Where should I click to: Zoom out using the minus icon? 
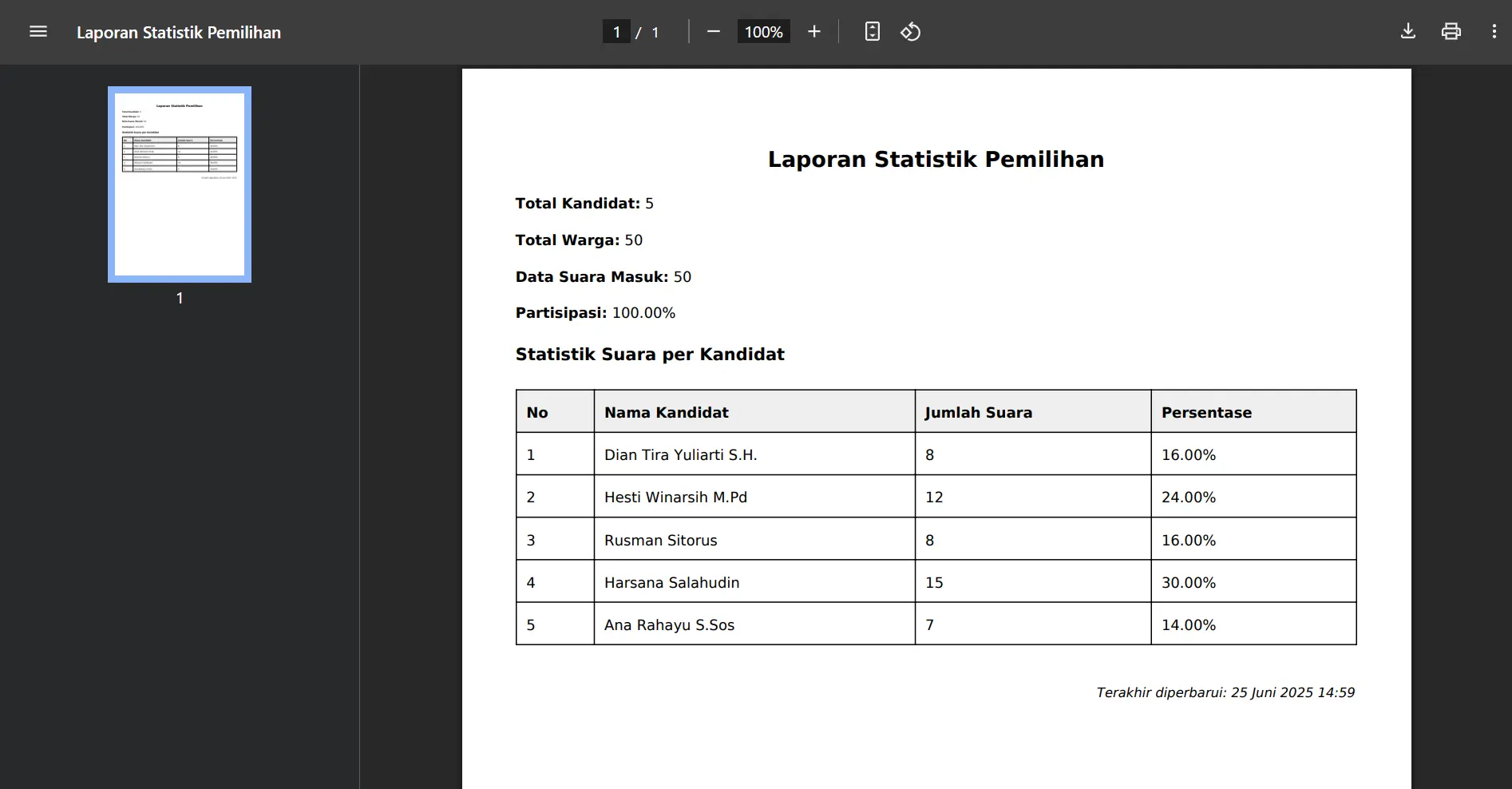713,31
